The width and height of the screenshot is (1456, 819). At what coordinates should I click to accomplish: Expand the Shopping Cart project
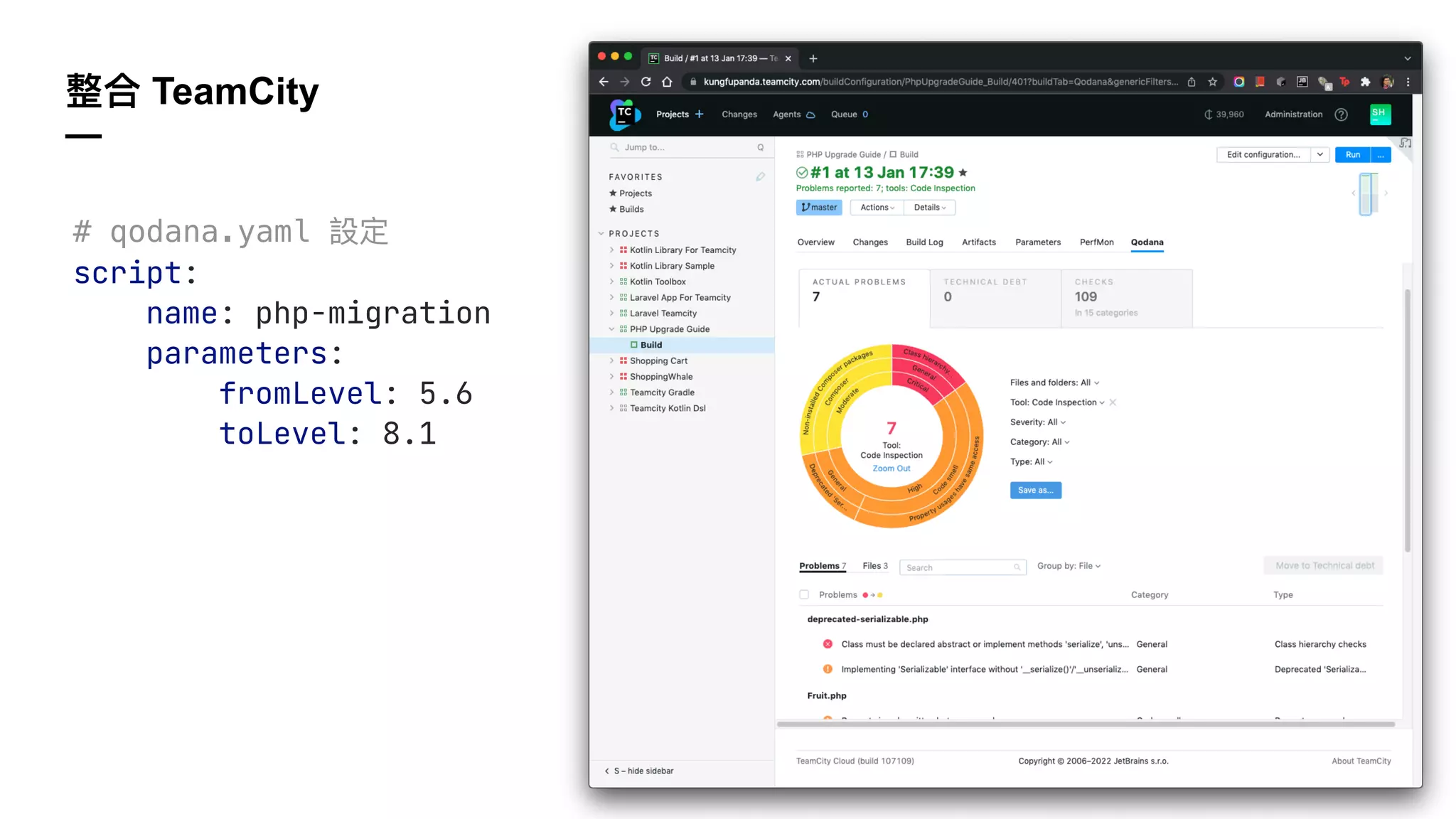pos(611,361)
